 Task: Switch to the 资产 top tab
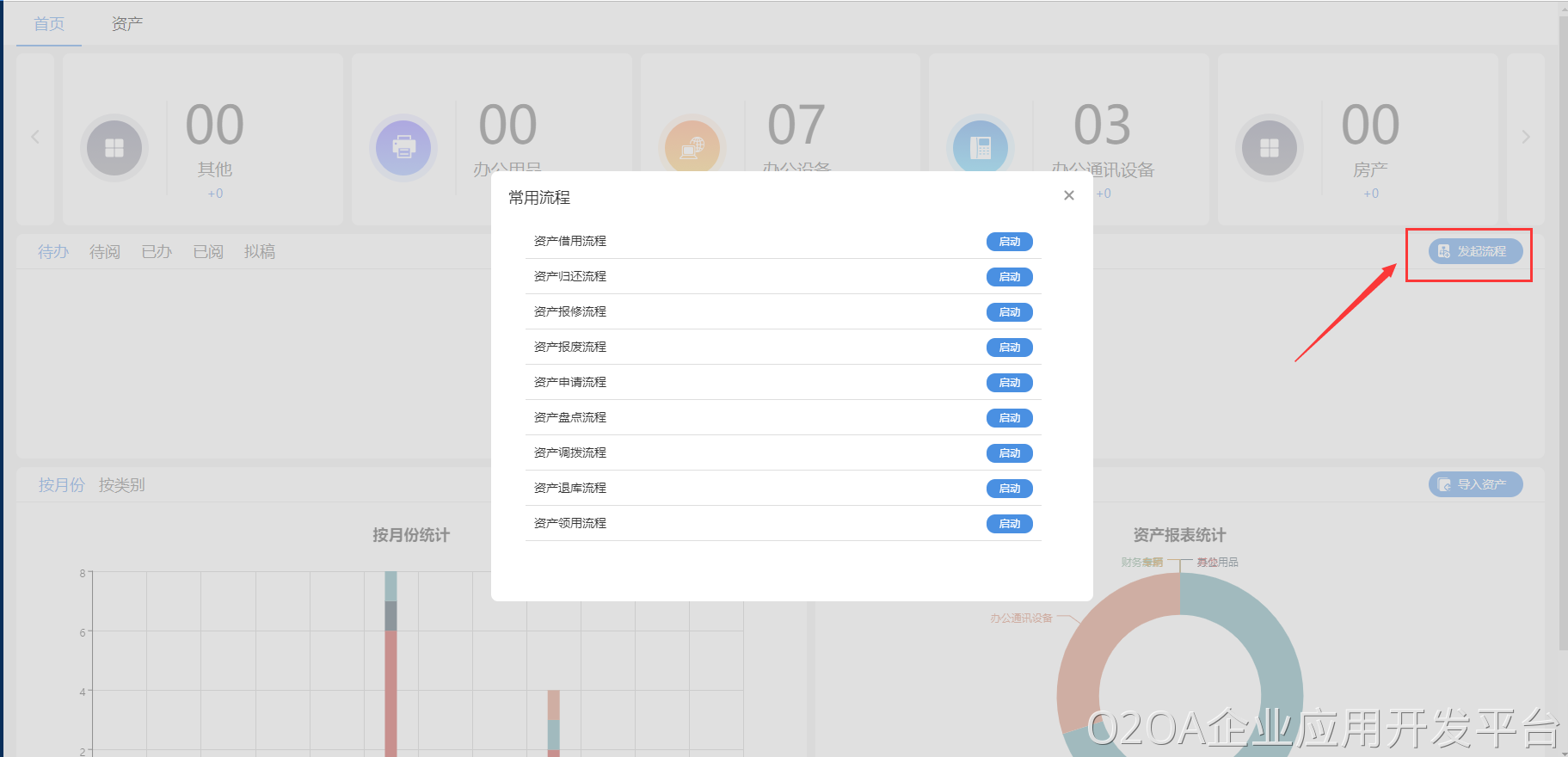coord(127,24)
